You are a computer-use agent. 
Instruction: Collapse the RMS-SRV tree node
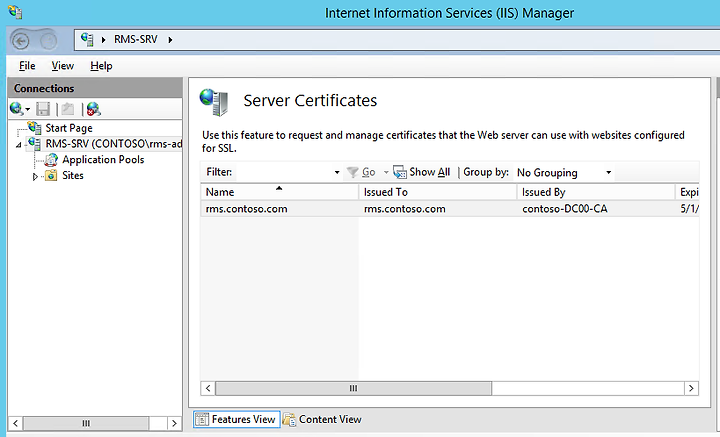[19, 145]
